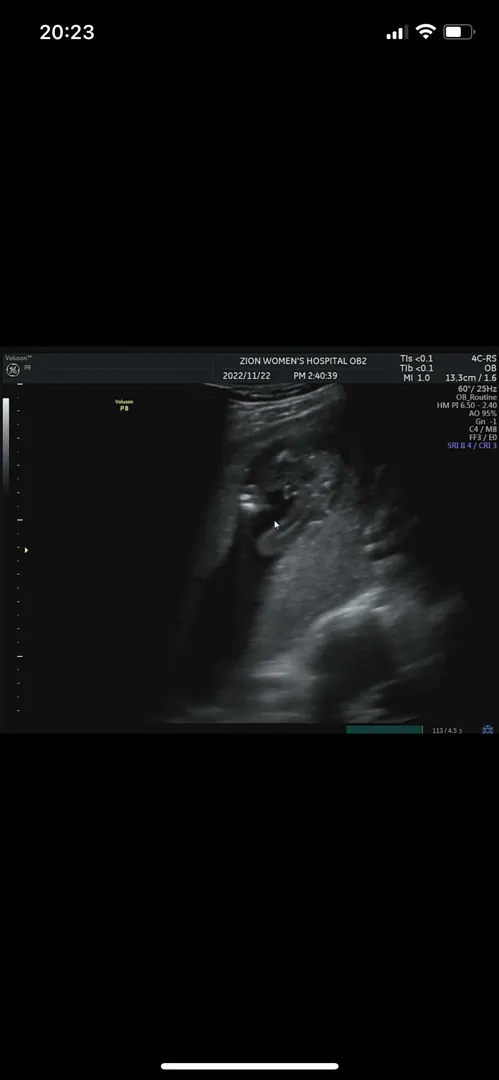The image size is (499, 1080).
Task: Tap the yellow focal zone arrow marker
Action: 26,550
